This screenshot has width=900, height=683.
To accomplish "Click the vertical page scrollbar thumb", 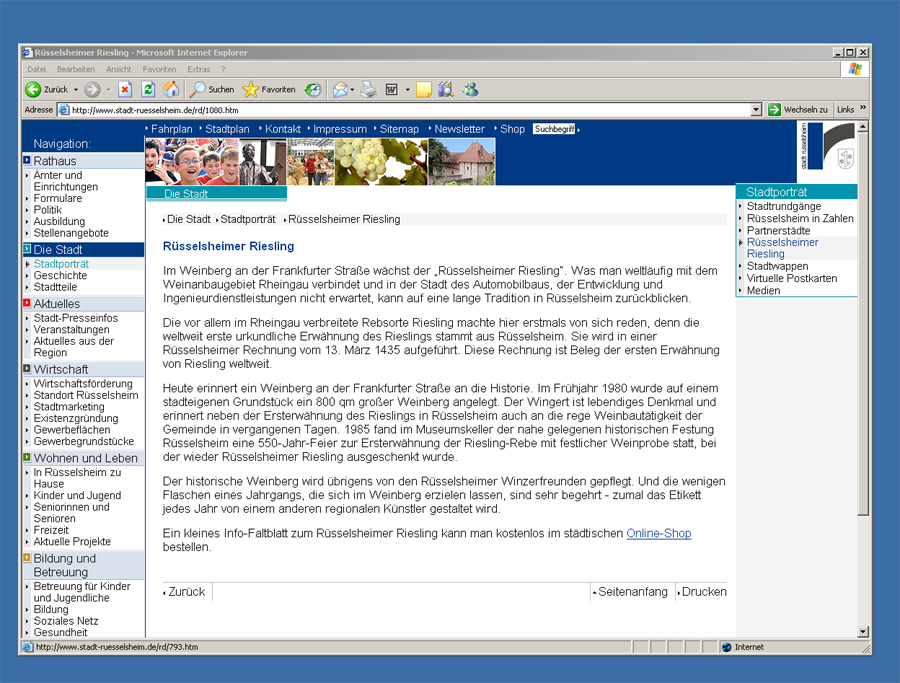I will (x=863, y=324).
